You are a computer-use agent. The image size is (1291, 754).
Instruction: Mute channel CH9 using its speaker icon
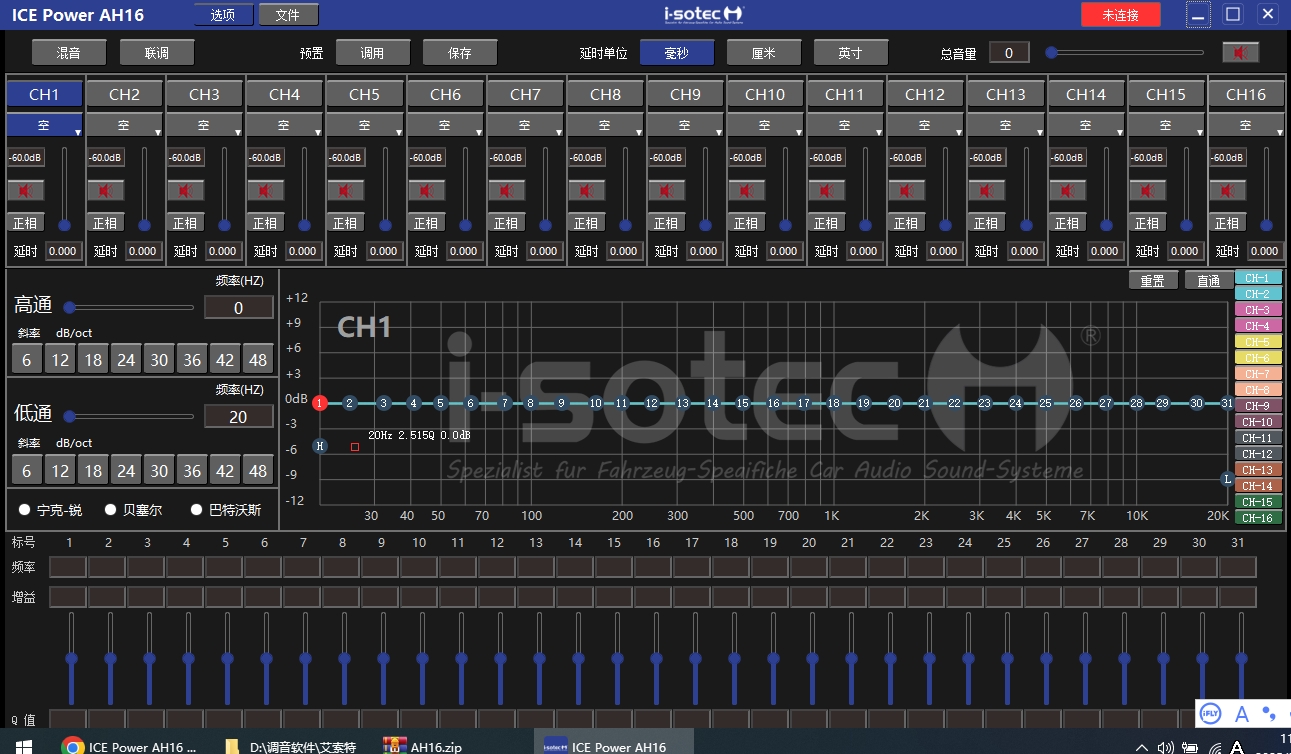pyautogui.click(x=666, y=190)
